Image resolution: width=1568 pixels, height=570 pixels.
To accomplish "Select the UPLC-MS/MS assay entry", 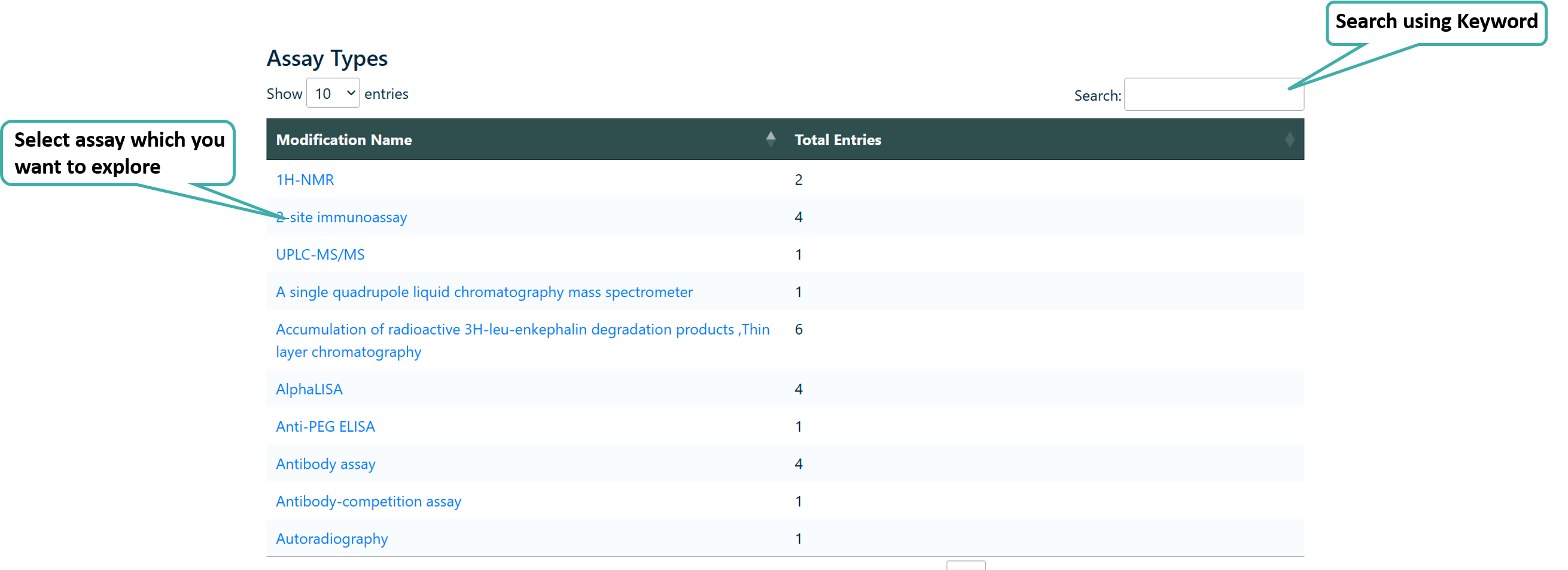I will pyautogui.click(x=319, y=254).
